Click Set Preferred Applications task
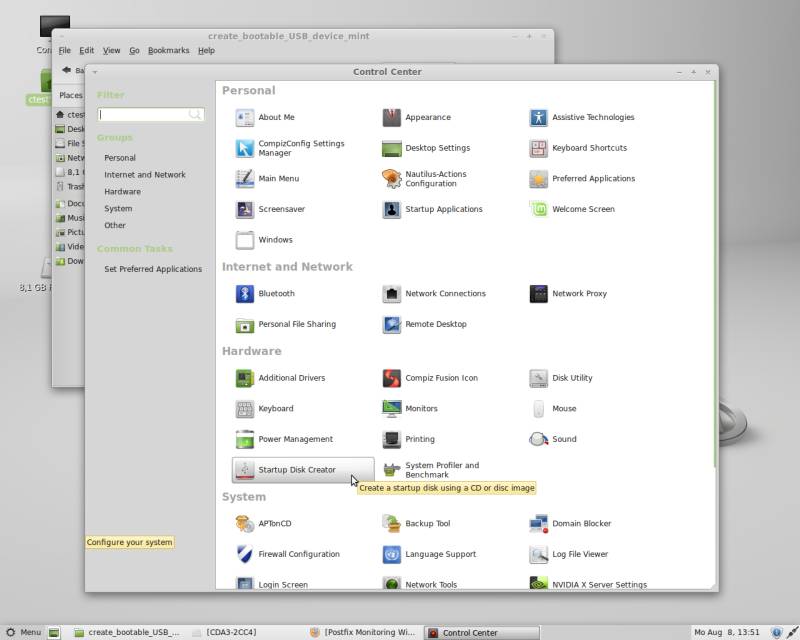The width and height of the screenshot is (800, 640). point(153,269)
